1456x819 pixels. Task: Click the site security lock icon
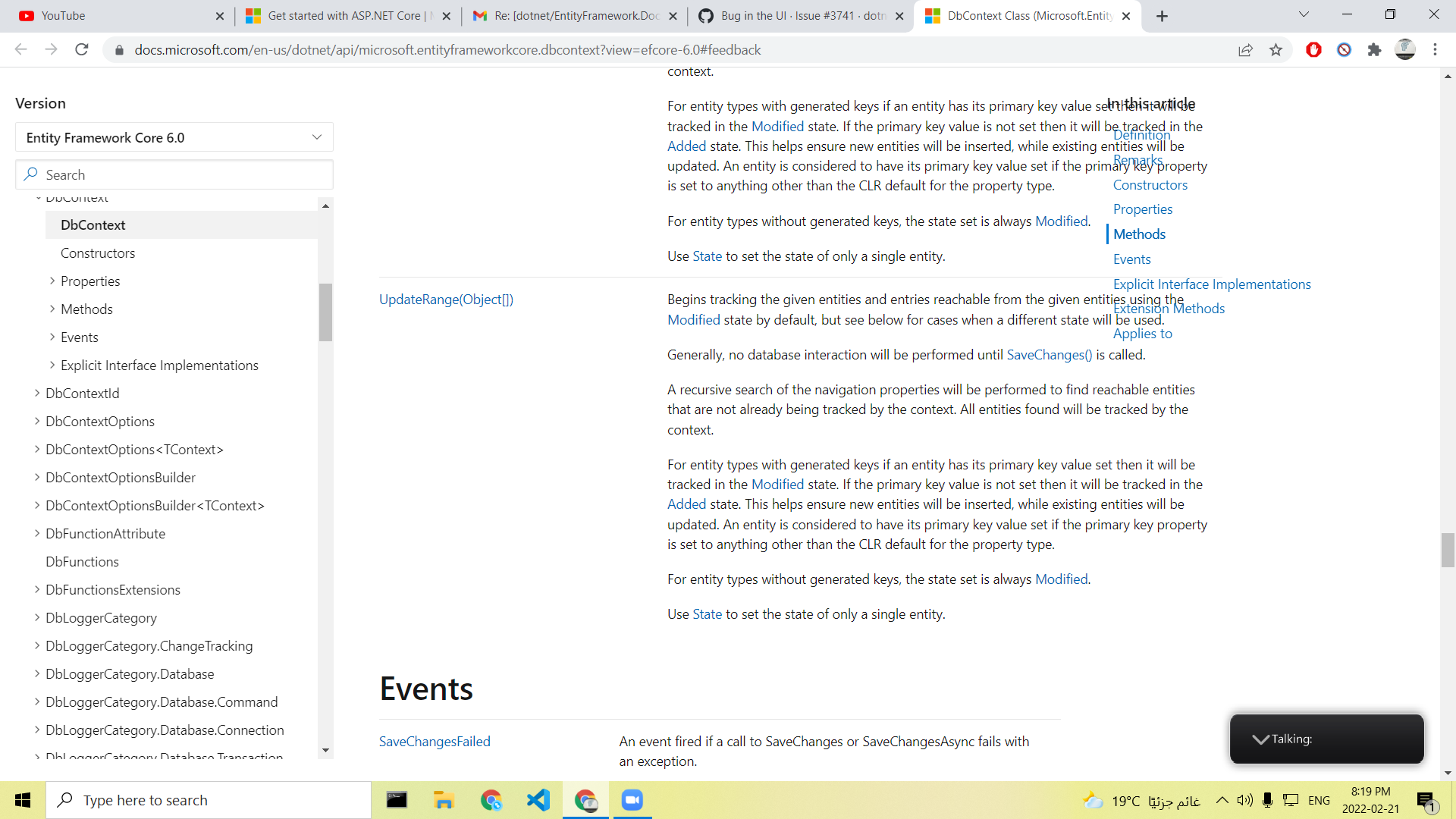click(x=119, y=50)
